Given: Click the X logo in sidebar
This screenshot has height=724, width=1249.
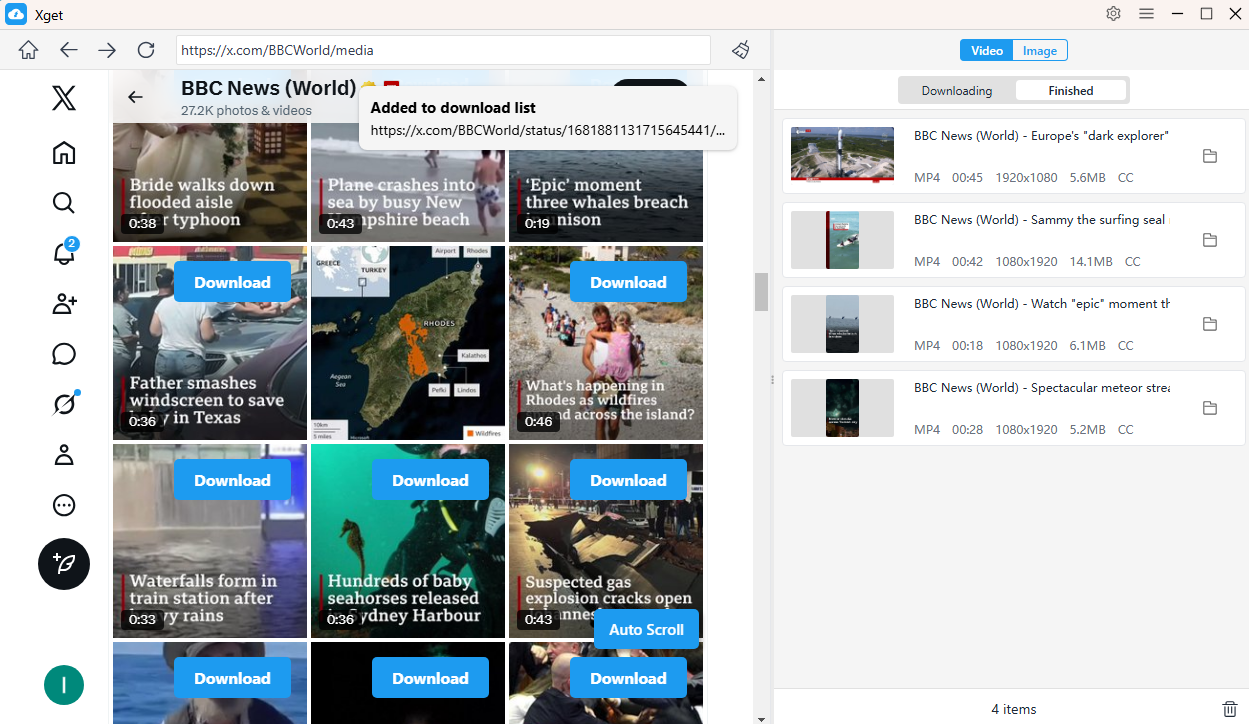Looking at the screenshot, I should pyautogui.click(x=64, y=98).
